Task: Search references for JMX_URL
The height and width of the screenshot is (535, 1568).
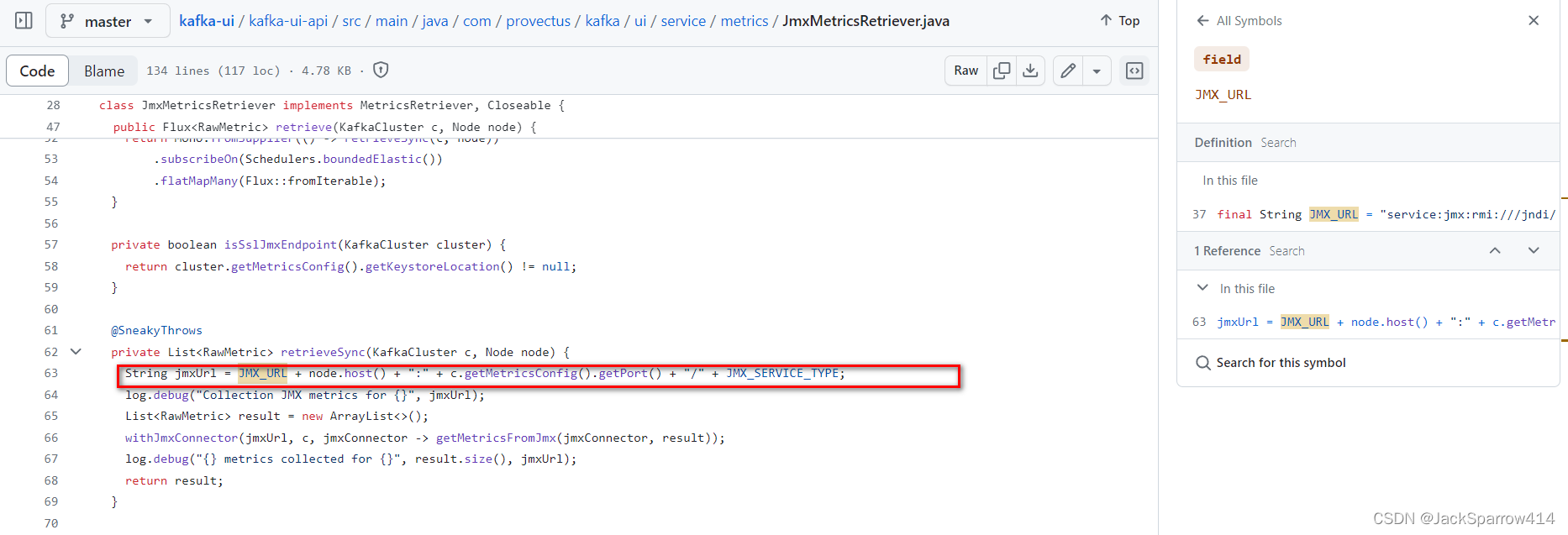Action: tap(1286, 251)
